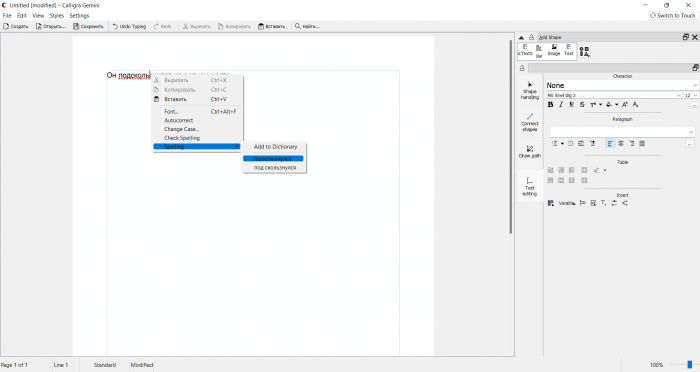700x372 pixels.
Task: Choose Font... in the context menu
Action: [x=198, y=112]
